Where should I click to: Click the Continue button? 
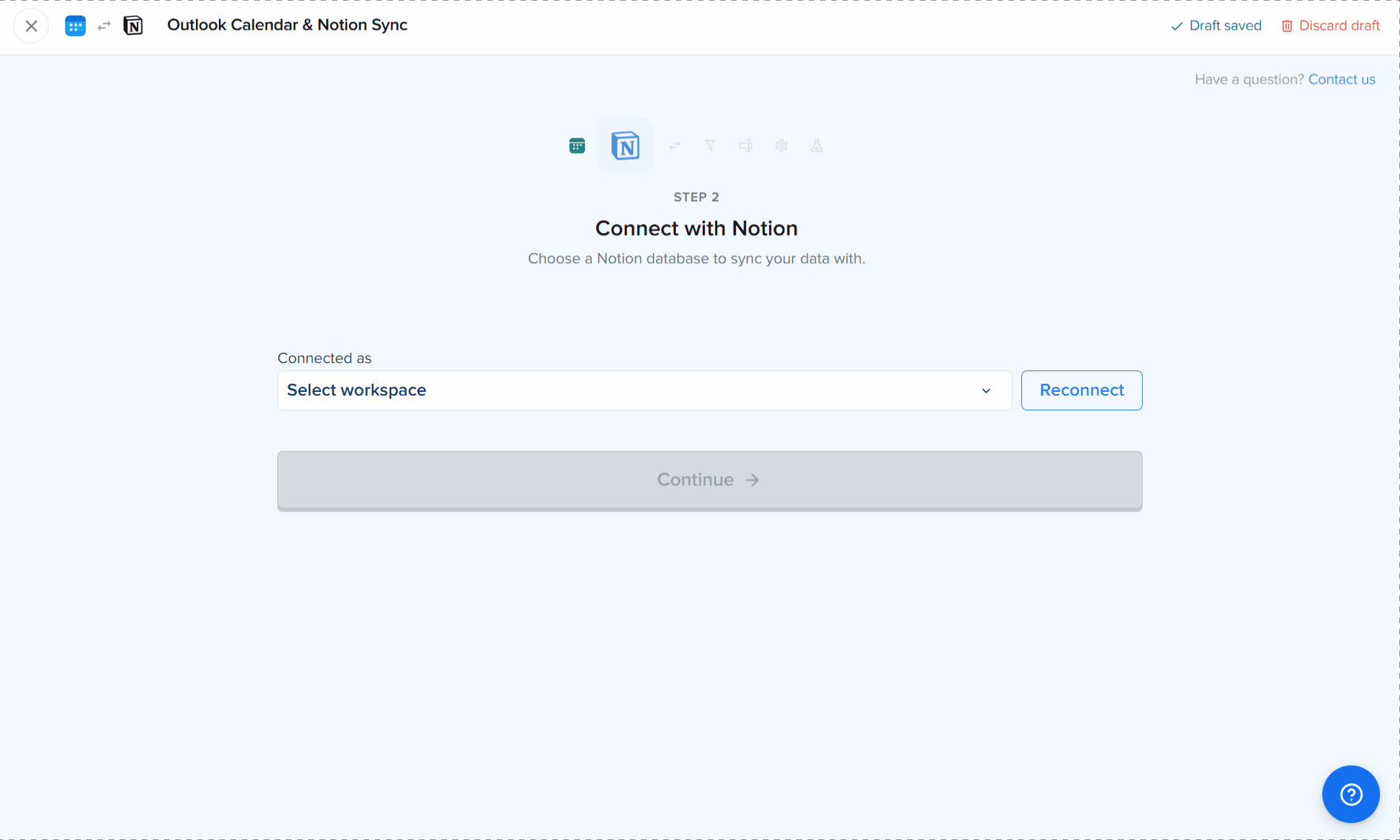coord(709,481)
